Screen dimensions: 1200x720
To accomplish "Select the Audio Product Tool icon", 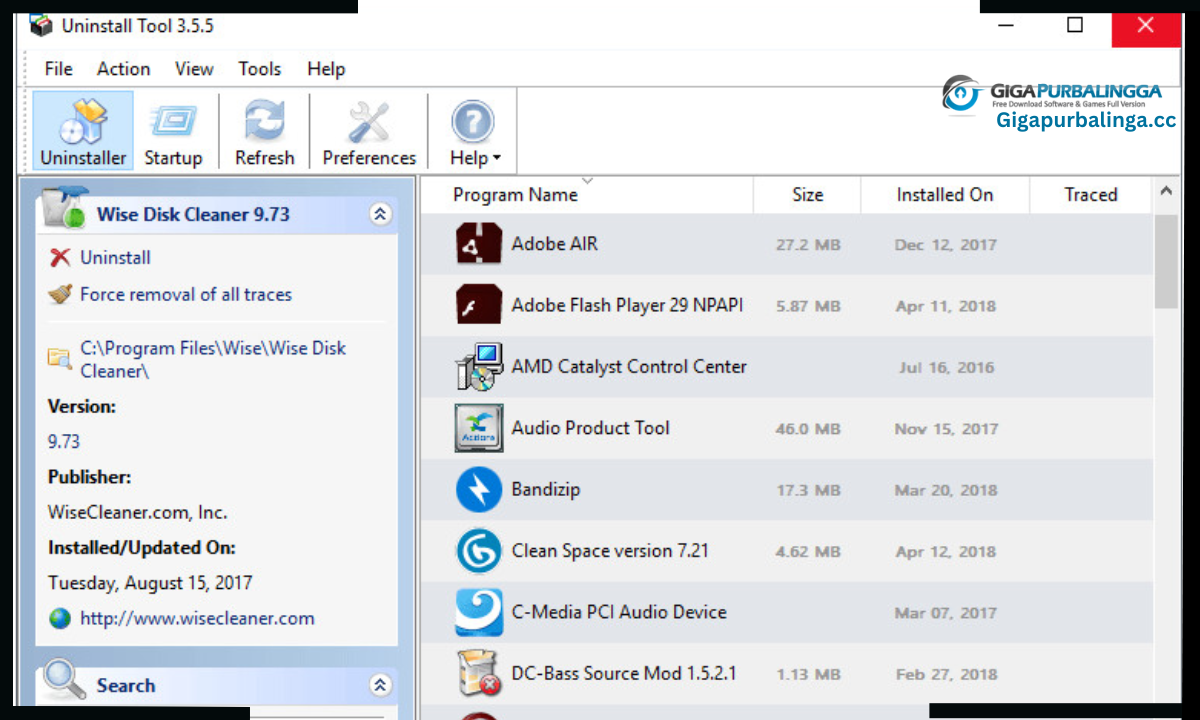I will pos(479,428).
